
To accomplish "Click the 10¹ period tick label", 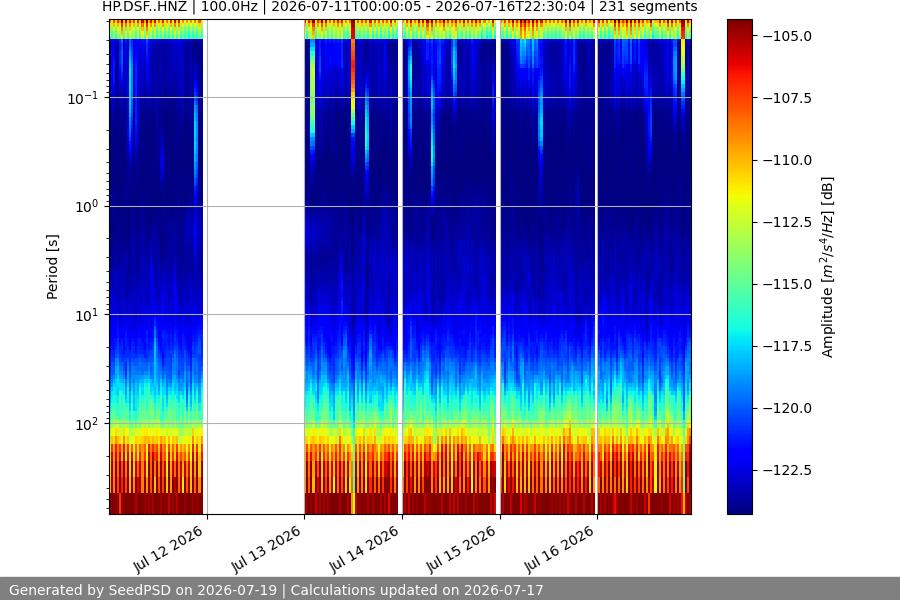I will tap(87, 315).
